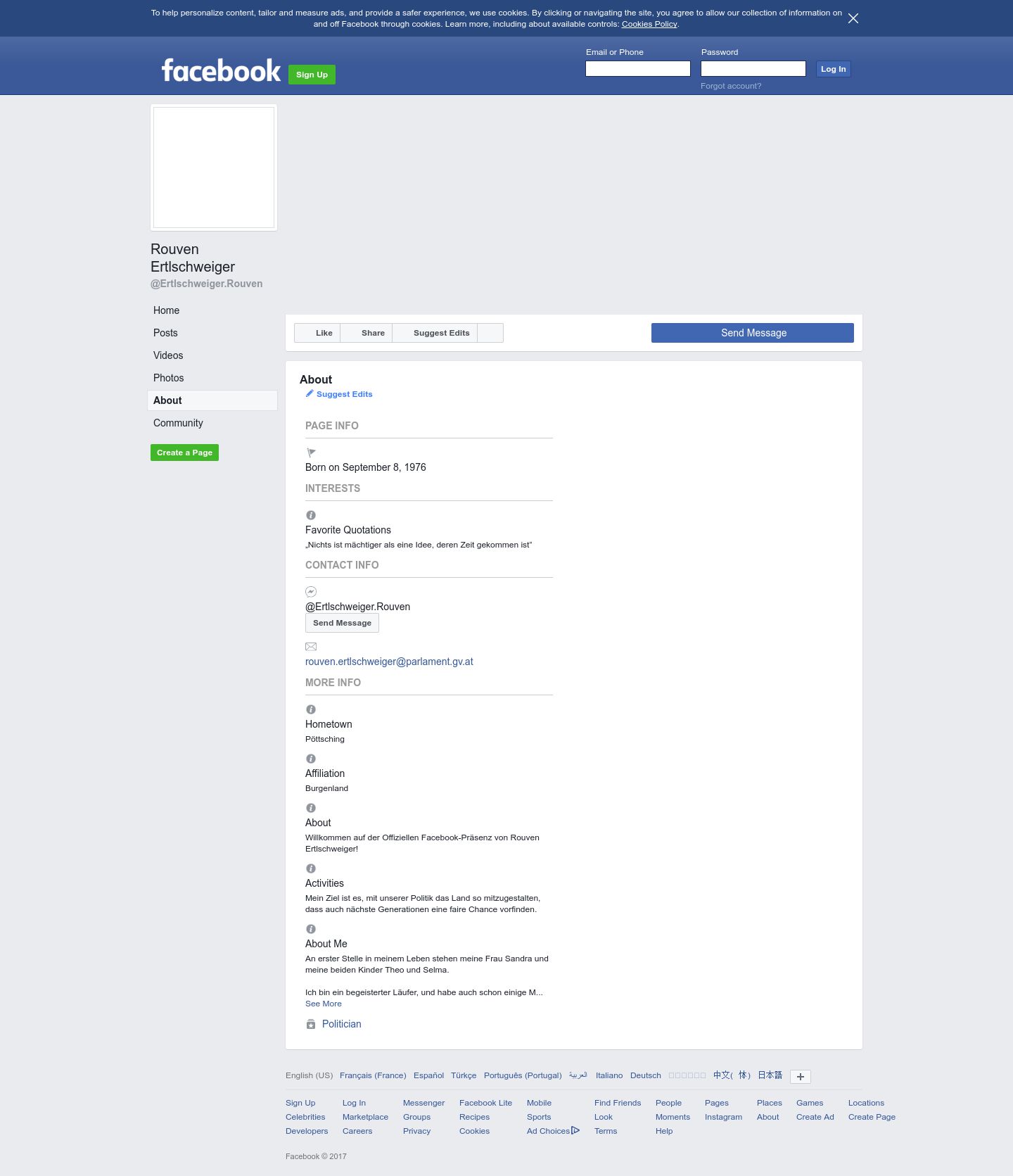Click the Create a Page button

184,453
